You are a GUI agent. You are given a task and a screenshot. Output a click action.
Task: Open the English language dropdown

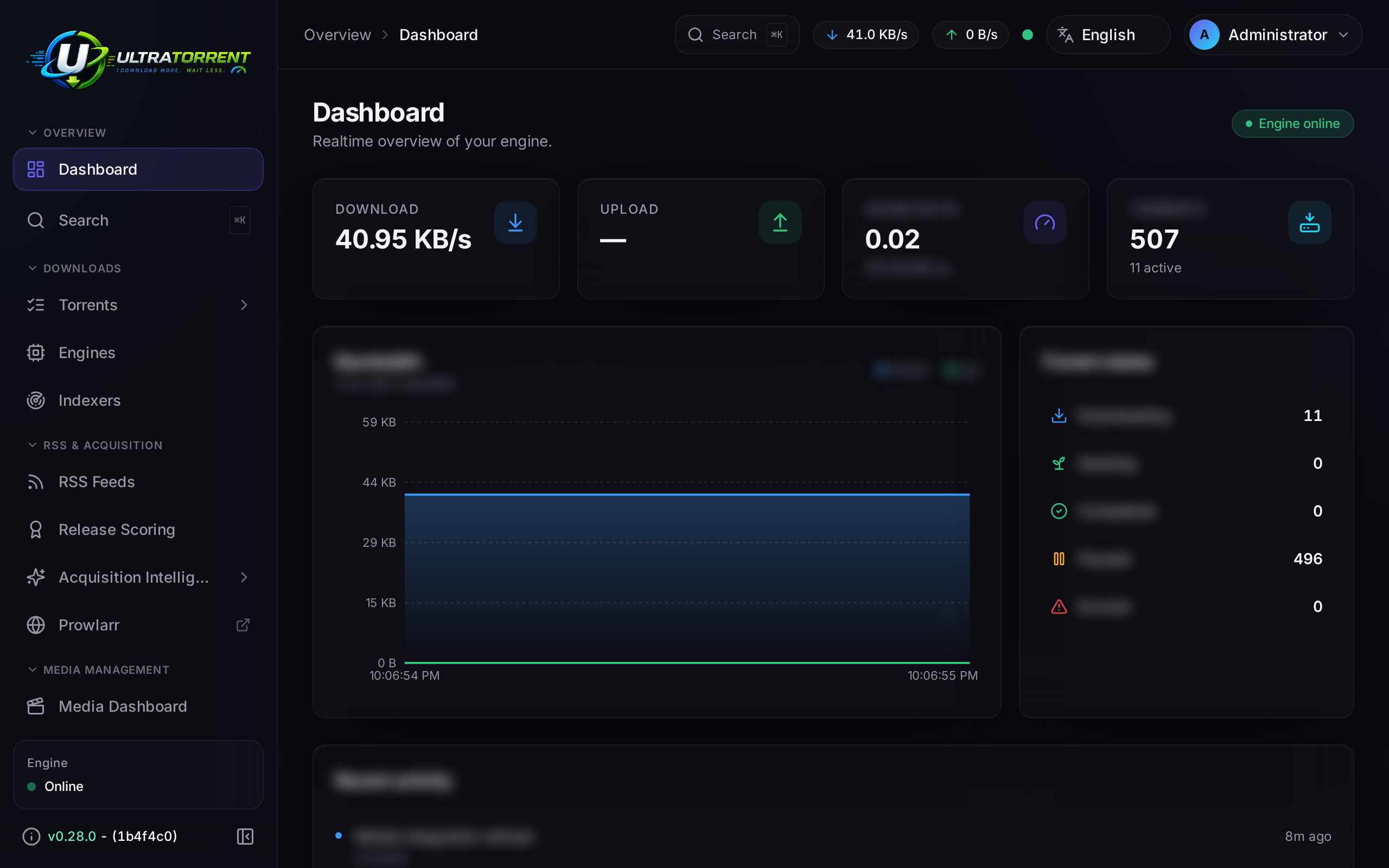click(x=1108, y=35)
